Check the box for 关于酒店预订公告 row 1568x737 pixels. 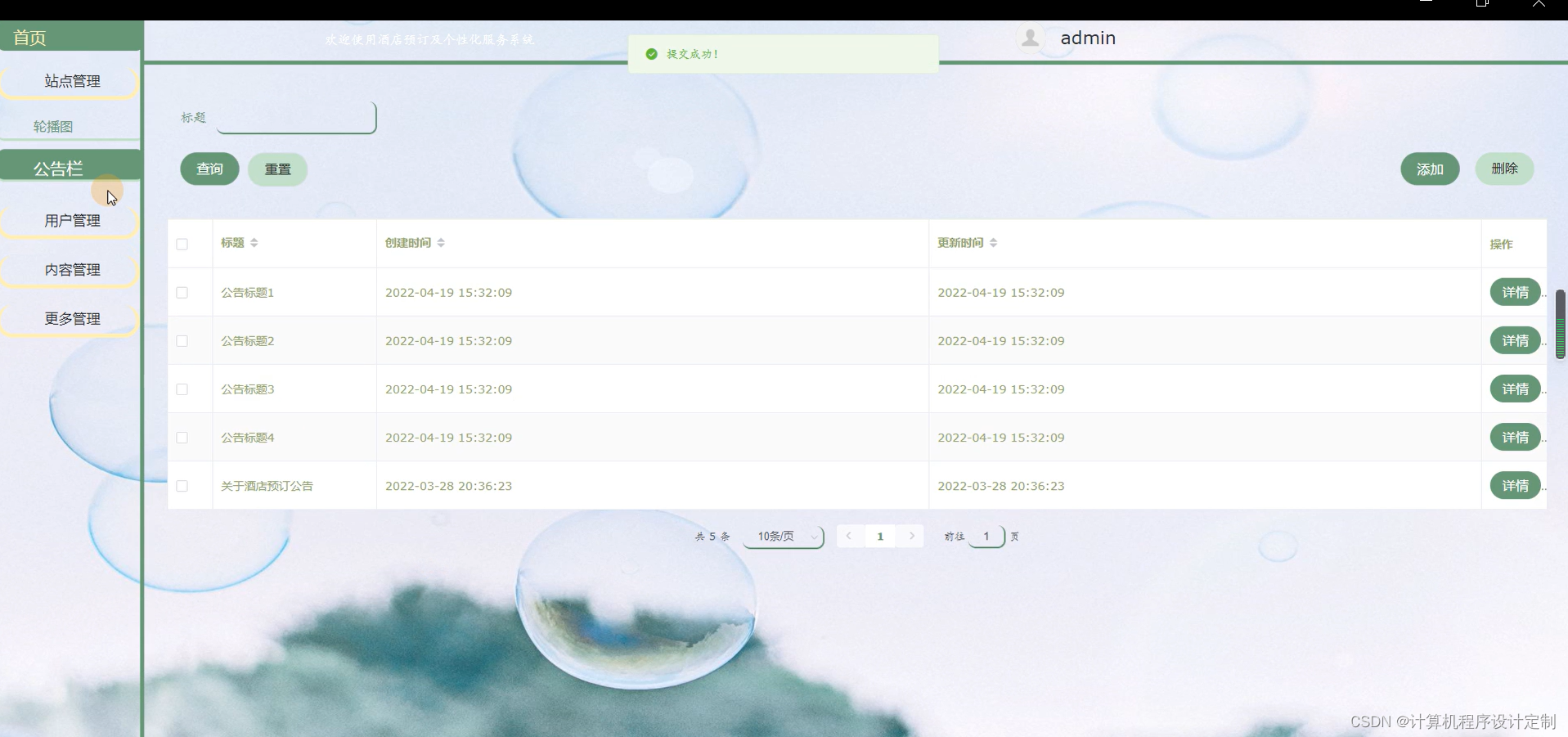coord(182,486)
